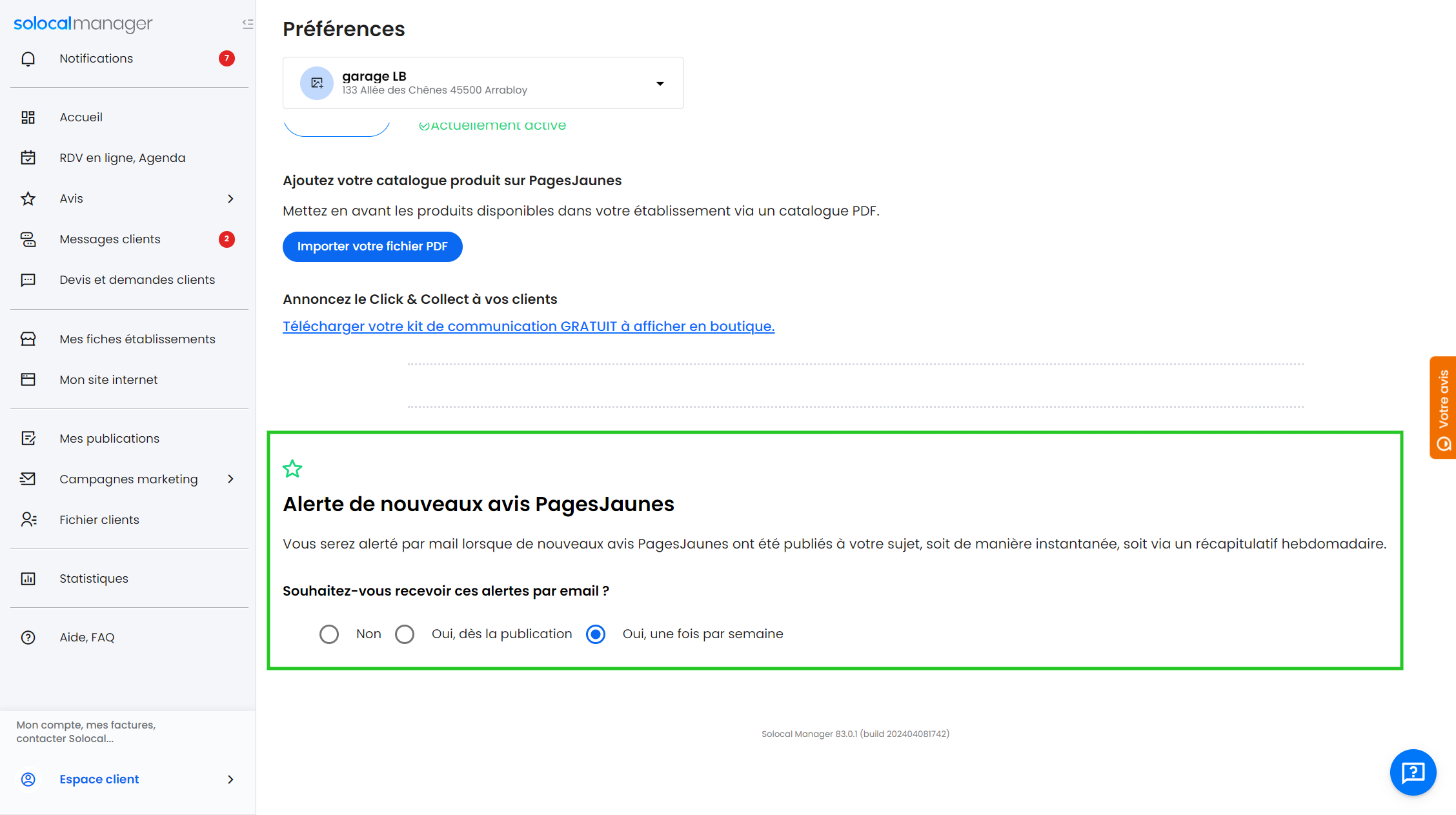The height and width of the screenshot is (815, 1456).
Task: Click the Espace client user icon
Action: (28, 780)
